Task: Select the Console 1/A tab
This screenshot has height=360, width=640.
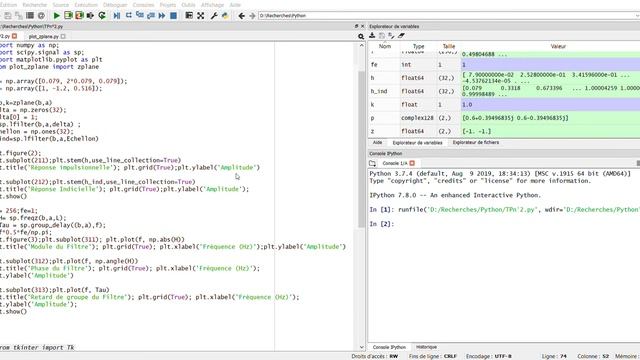Action: click(x=395, y=163)
